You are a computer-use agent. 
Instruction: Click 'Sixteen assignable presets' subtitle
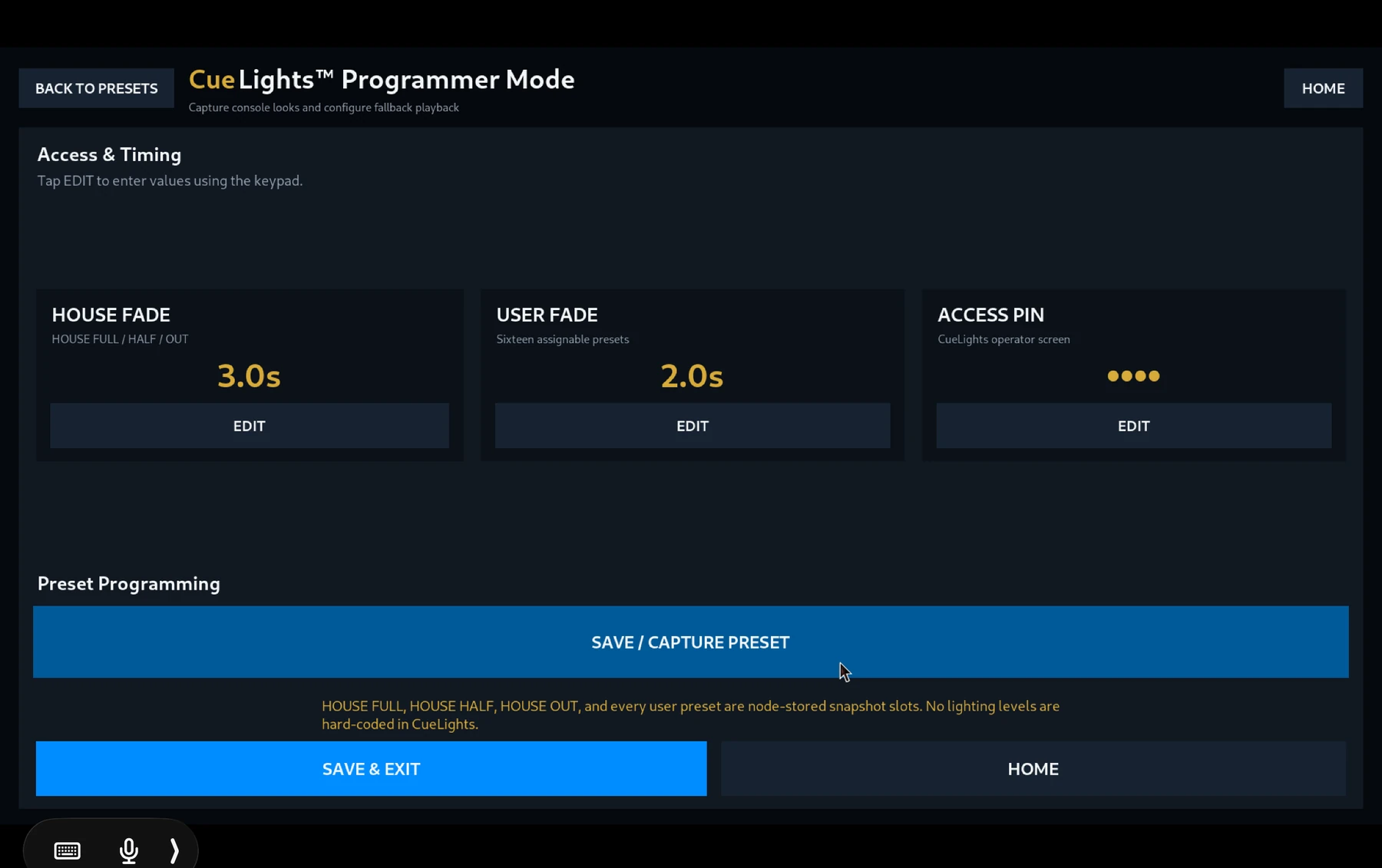coord(562,339)
